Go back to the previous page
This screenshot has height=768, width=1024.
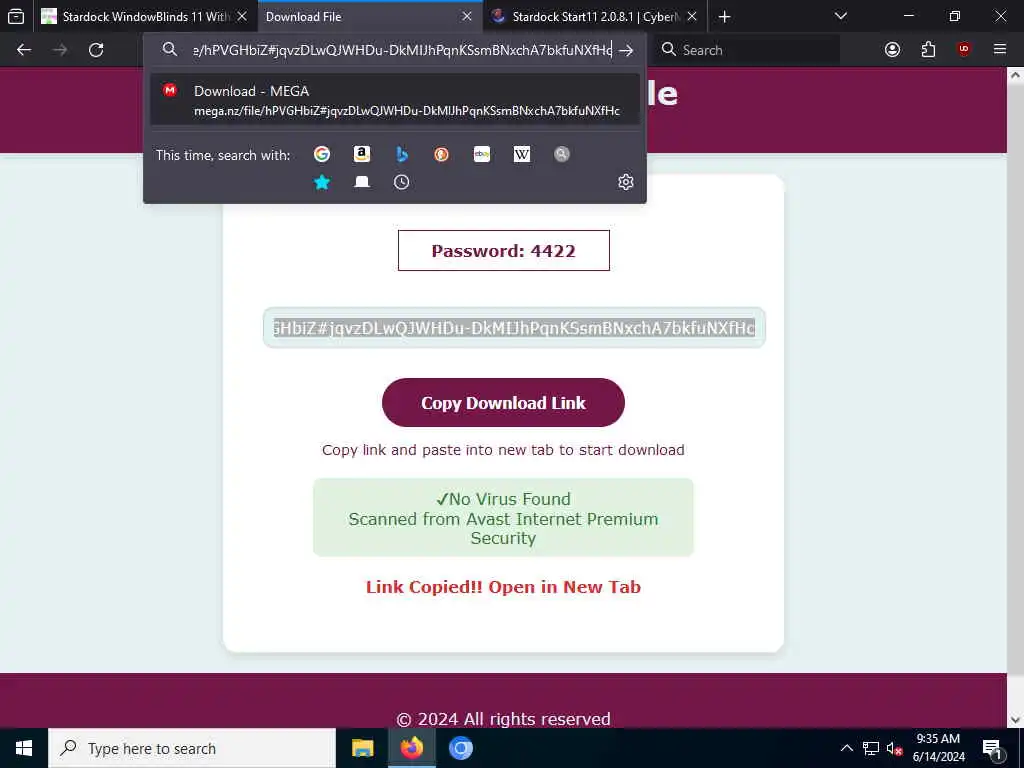pyautogui.click(x=24, y=50)
